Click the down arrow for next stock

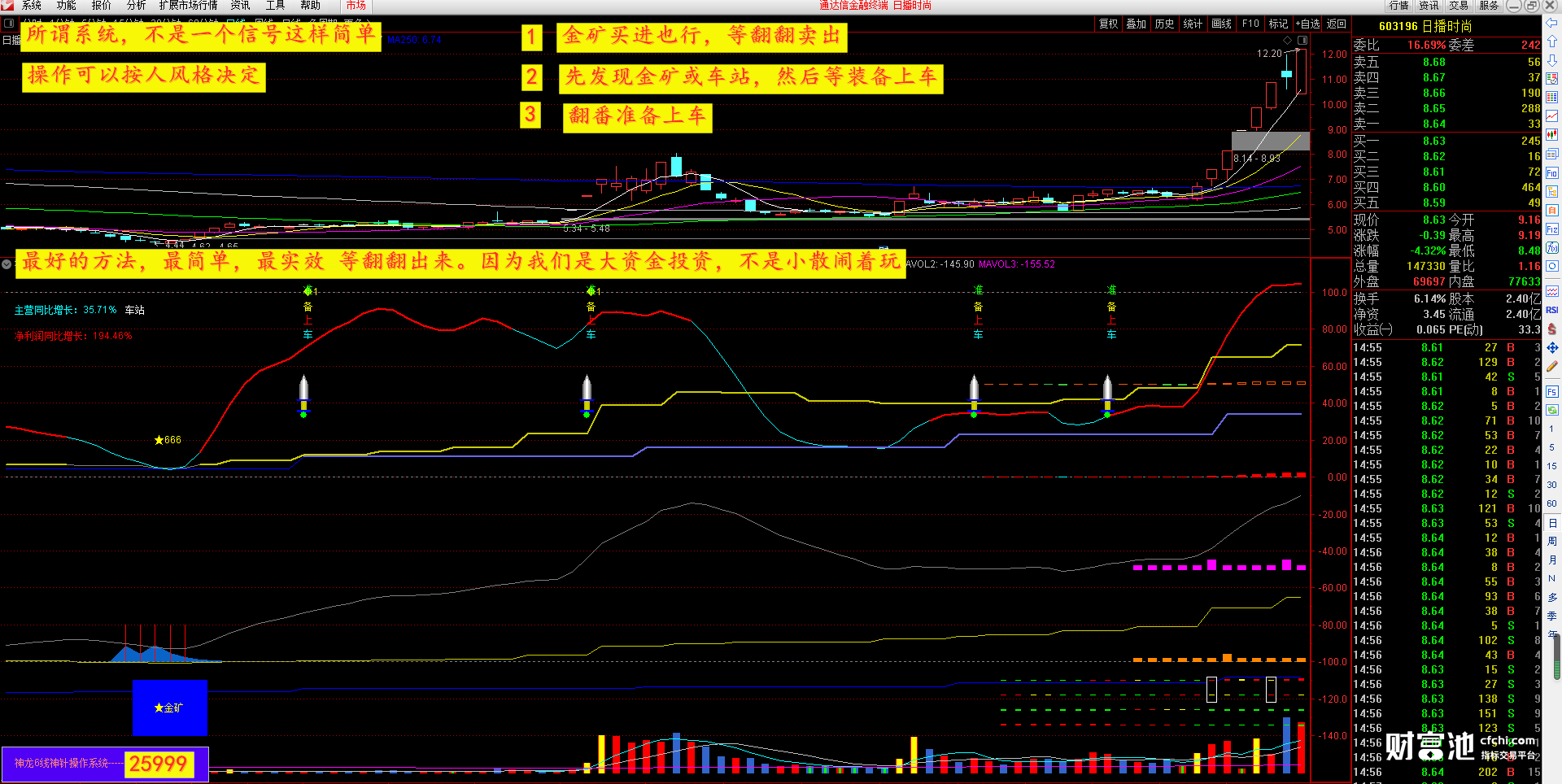click(x=1552, y=59)
